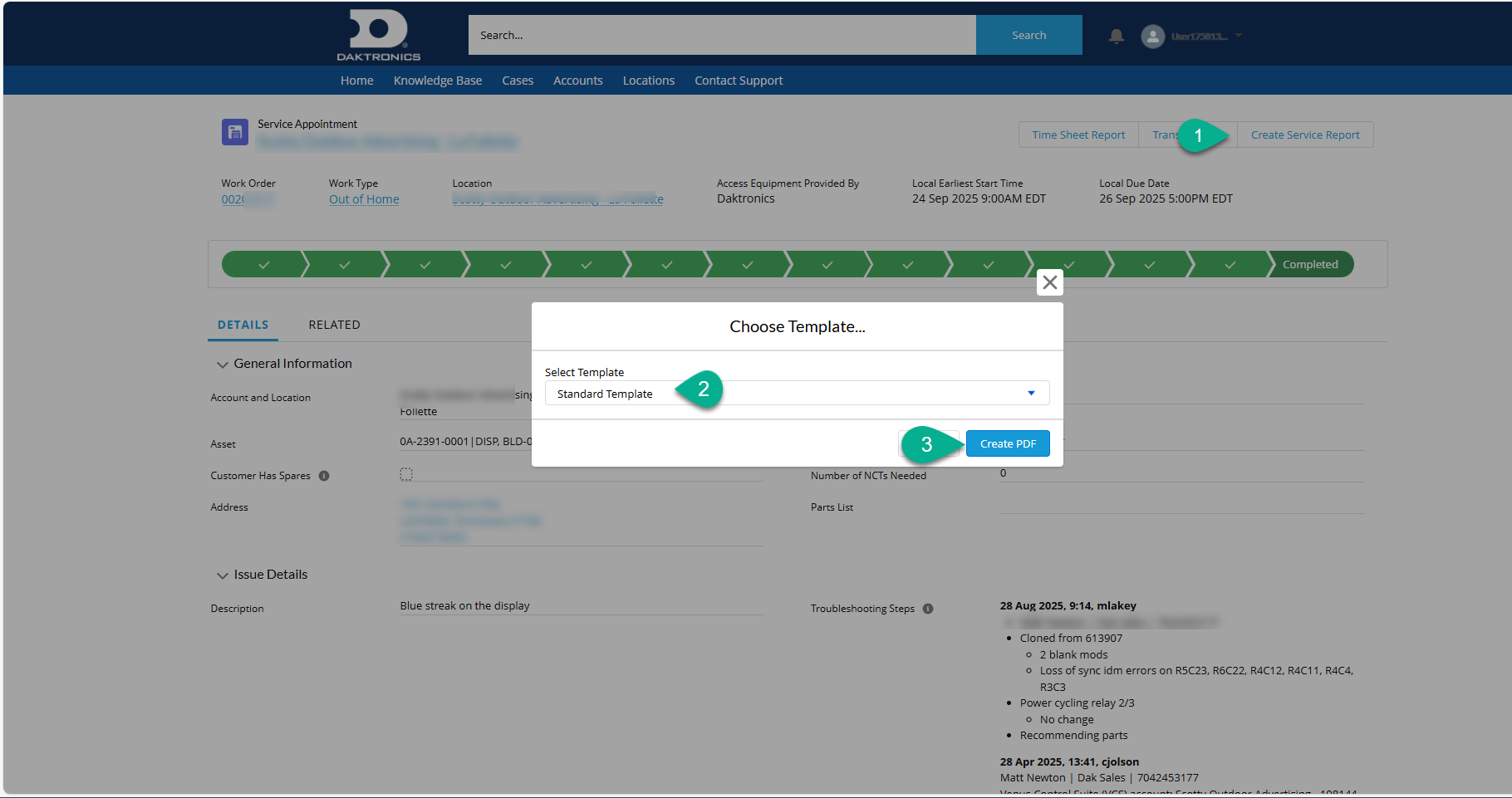
Task: Click the Service Appointment calendar icon
Action: (x=235, y=132)
